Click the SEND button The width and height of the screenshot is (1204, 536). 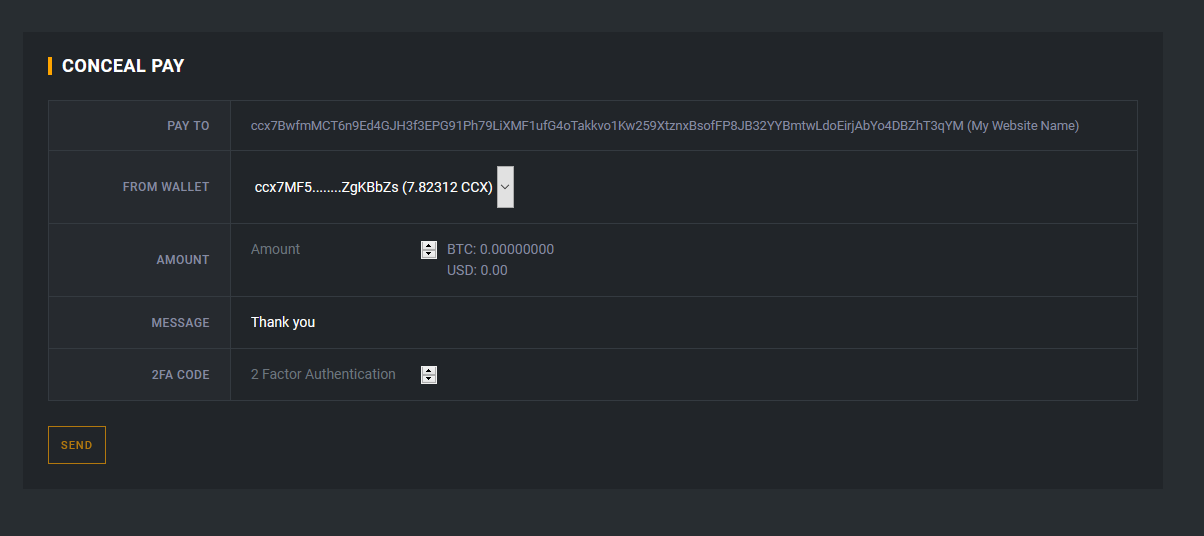[77, 445]
